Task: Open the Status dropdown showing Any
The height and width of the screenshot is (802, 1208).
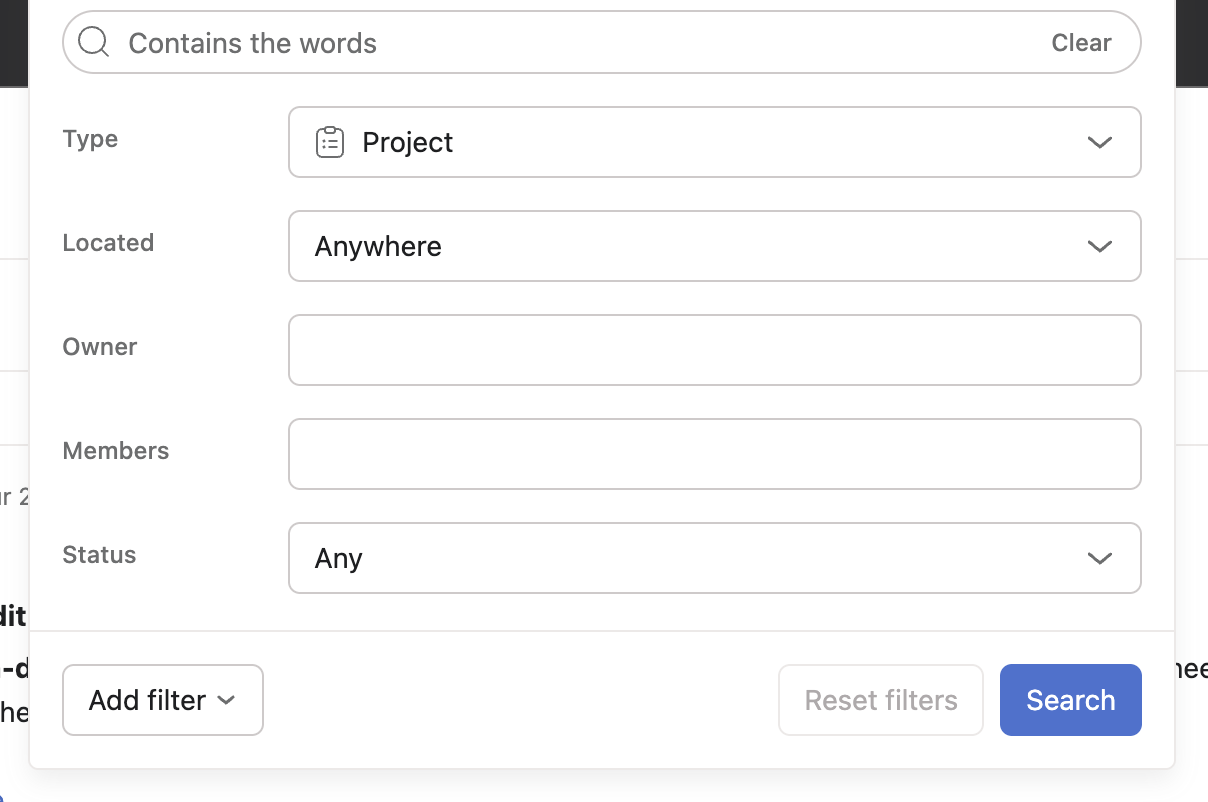Action: [x=714, y=558]
